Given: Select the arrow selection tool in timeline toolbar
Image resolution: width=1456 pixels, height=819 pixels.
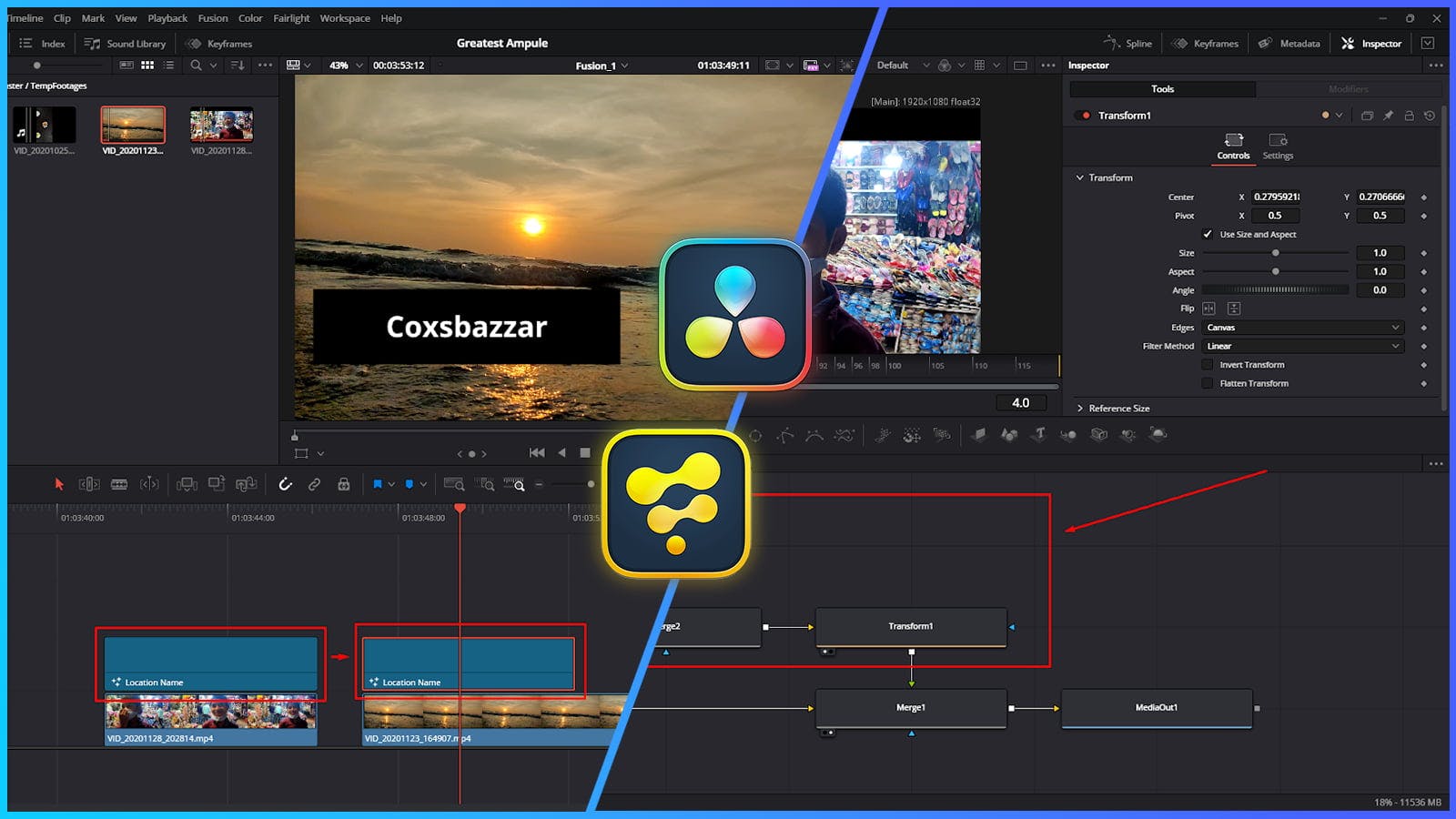Looking at the screenshot, I should click(58, 484).
